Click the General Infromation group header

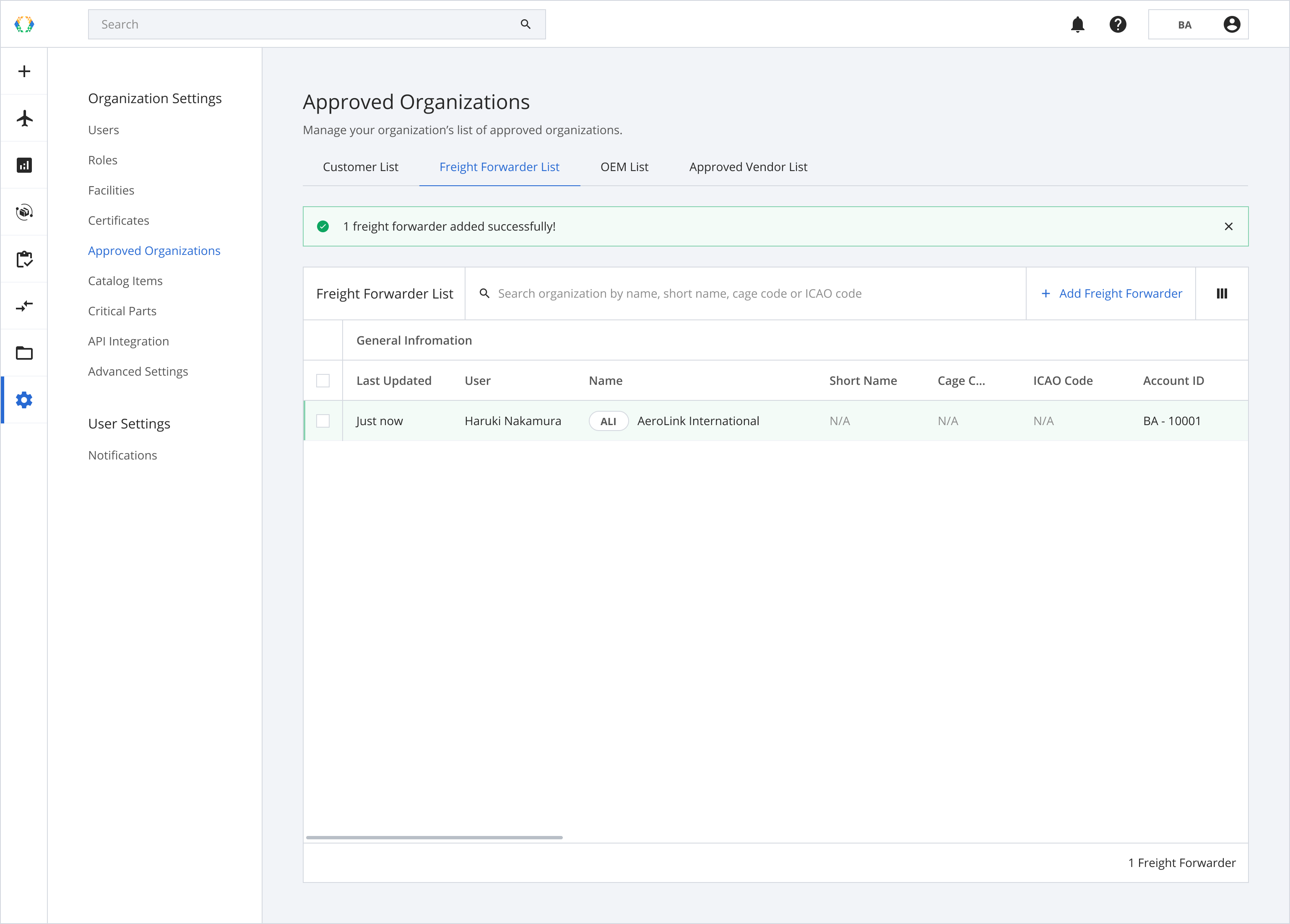(414, 340)
